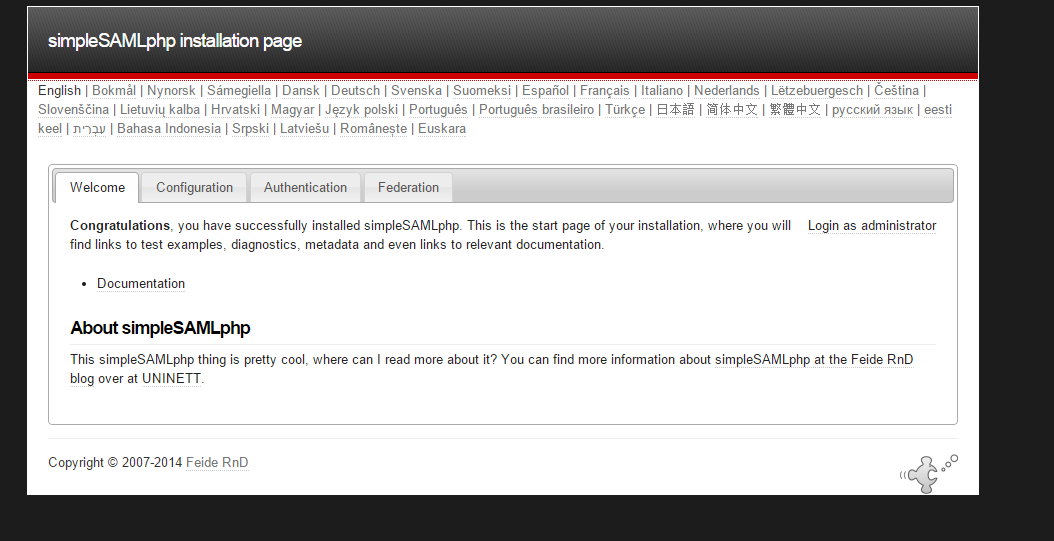Screen dimensions: 1054x541
Task: Select Svenska language
Action: click(x=417, y=91)
